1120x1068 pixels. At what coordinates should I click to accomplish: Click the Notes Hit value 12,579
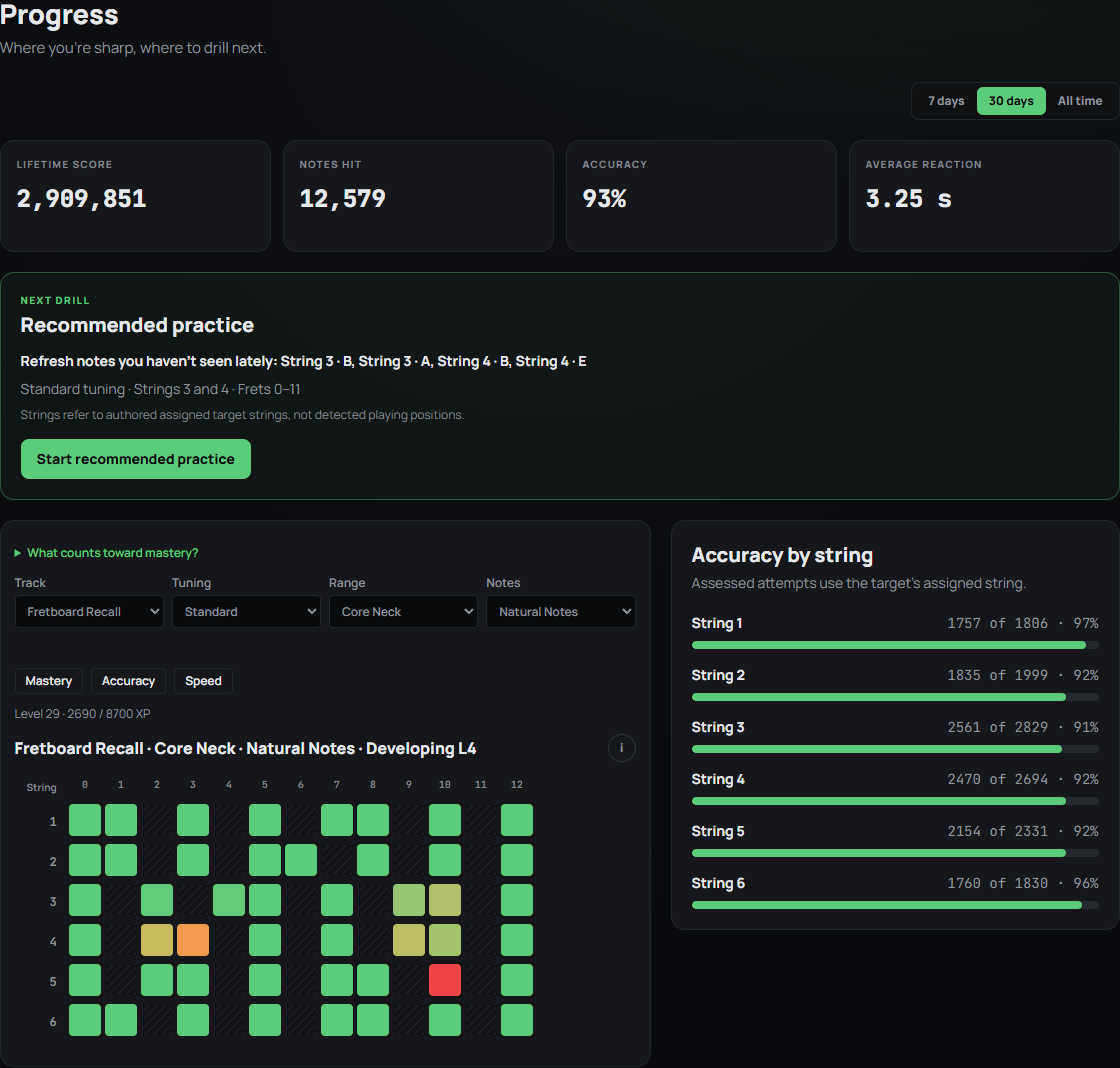(343, 199)
